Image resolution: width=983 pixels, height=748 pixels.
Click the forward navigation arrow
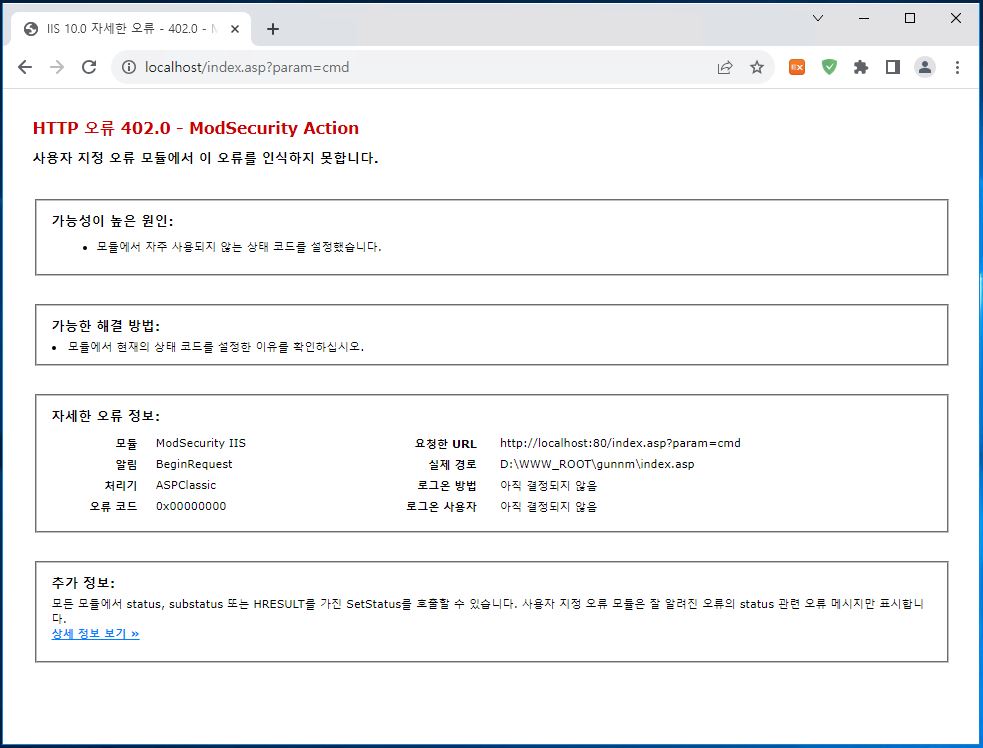pyautogui.click(x=57, y=67)
